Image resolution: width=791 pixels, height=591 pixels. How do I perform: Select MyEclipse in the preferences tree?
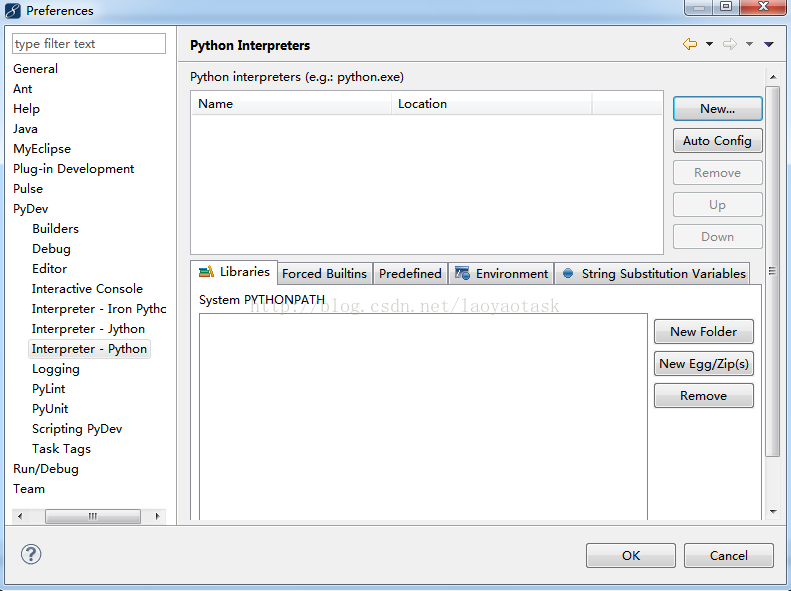coord(42,149)
